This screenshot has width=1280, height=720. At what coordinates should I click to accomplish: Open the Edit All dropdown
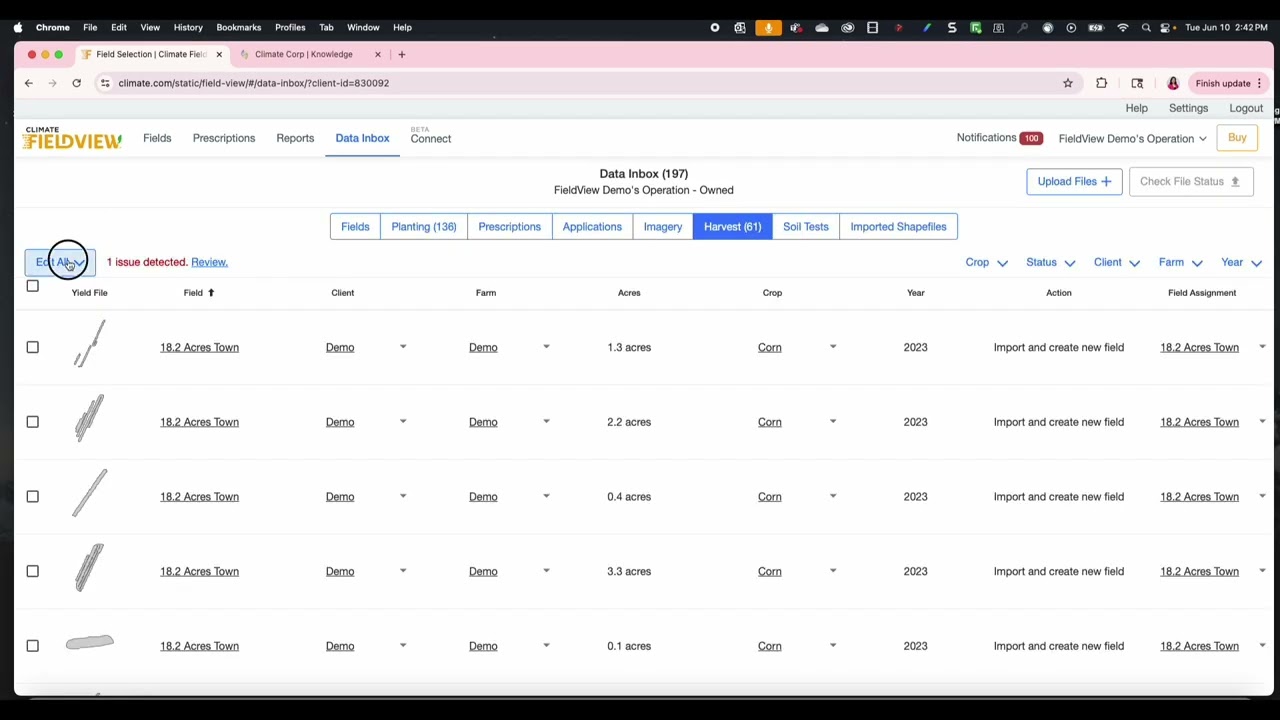click(60, 262)
